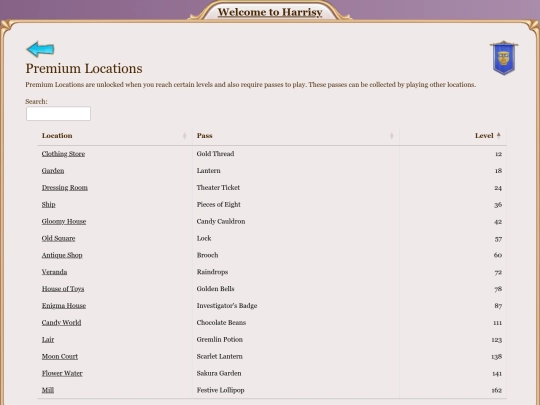Click the Premium Locations heading
This screenshot has height=405, width=540.
click(84, 68)
